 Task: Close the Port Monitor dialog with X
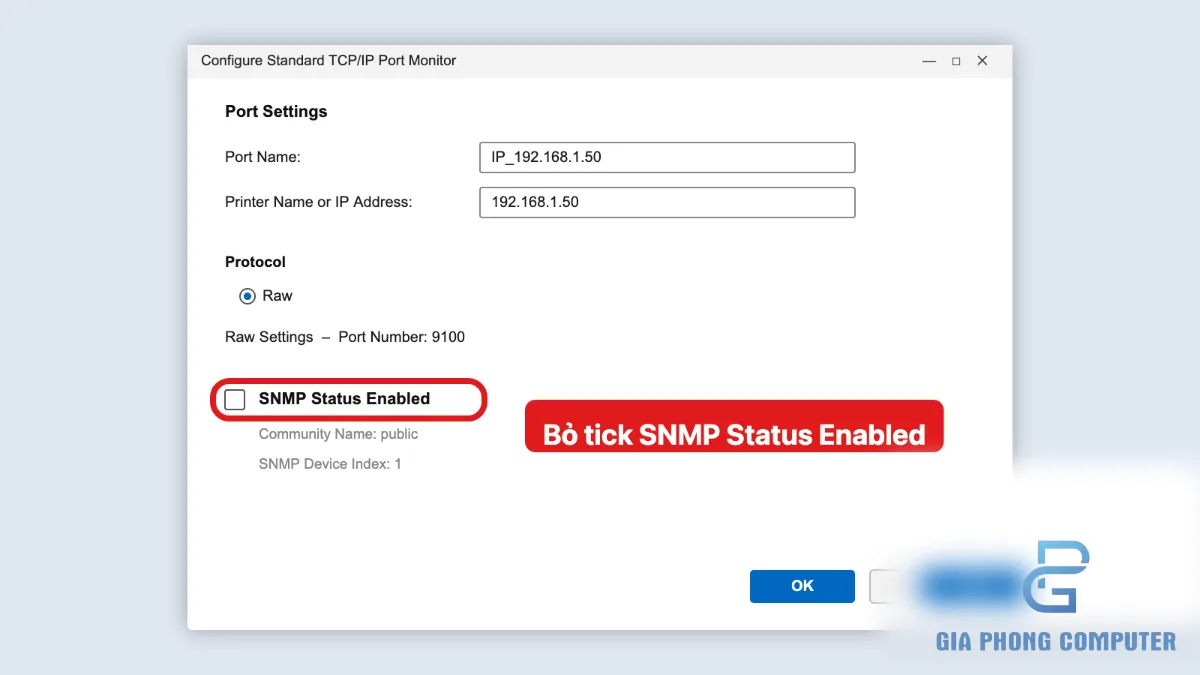coord(982,61)
